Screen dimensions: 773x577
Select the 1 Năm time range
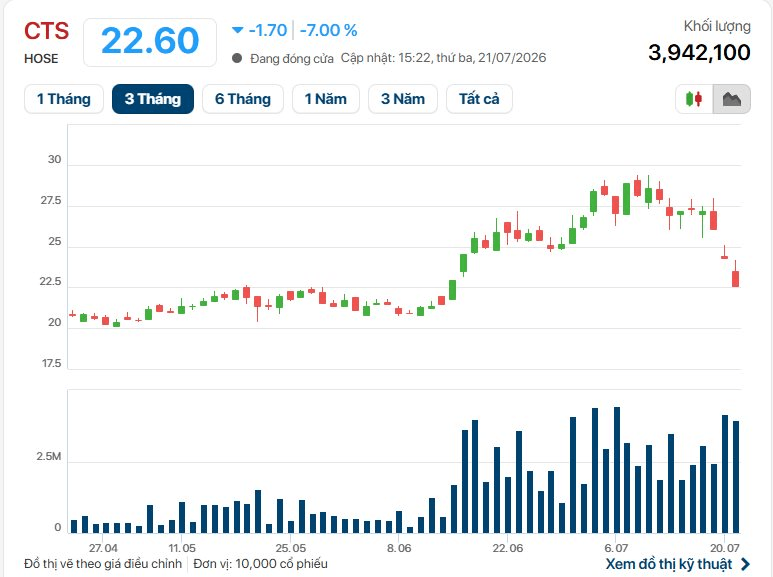326,99
